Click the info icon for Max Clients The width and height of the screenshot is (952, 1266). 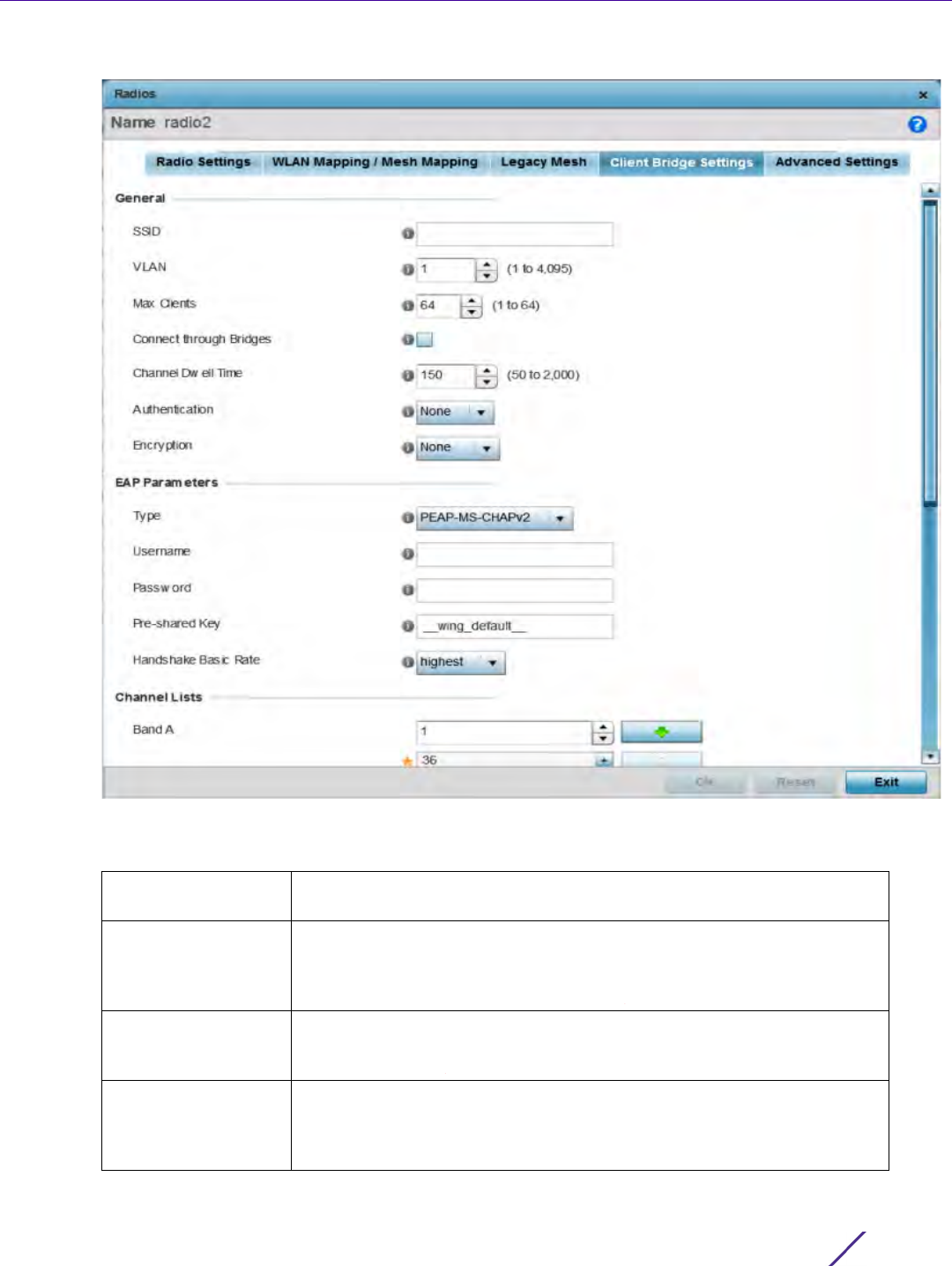click(407, 306)
